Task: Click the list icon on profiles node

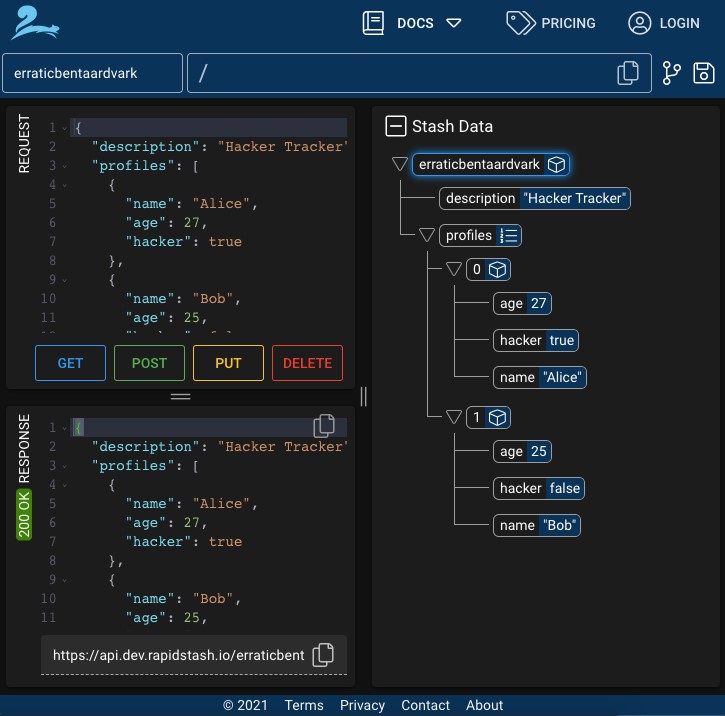Action: [509, 235]
